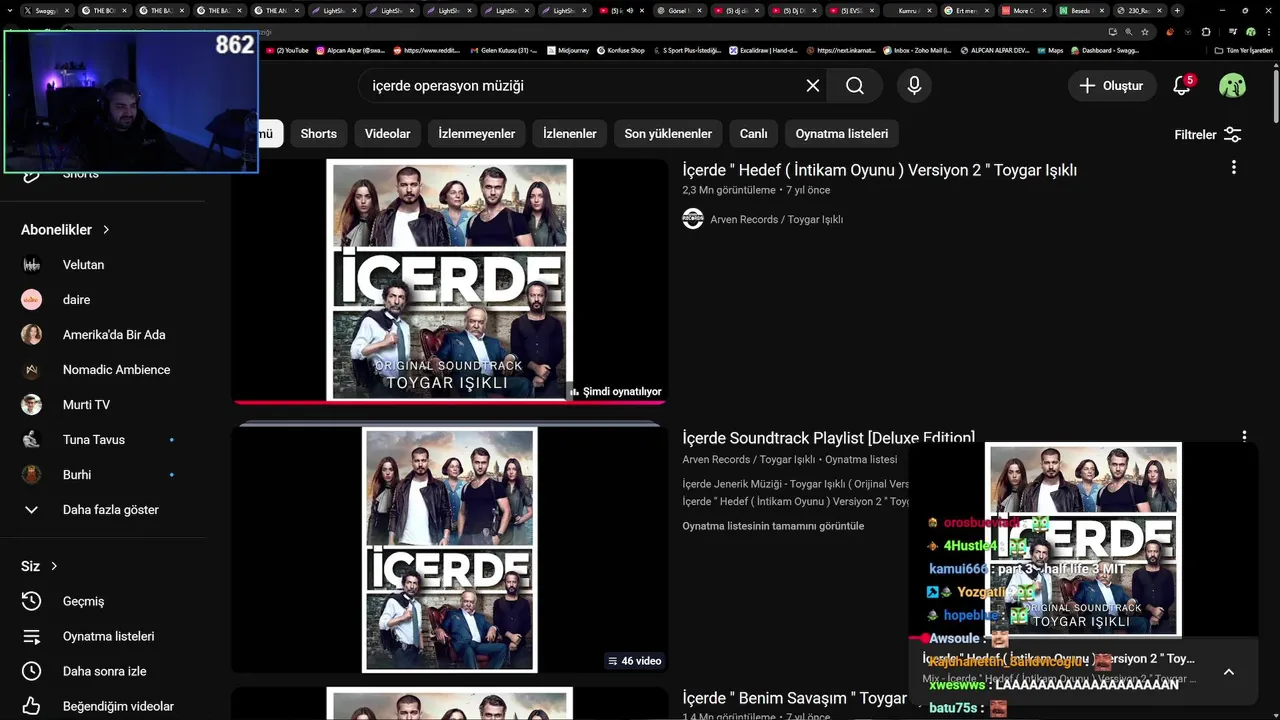This screenshot has width=1280, height=720.
Task: Switch to the Görsel browser tab
Action: (x=679, y=10)
